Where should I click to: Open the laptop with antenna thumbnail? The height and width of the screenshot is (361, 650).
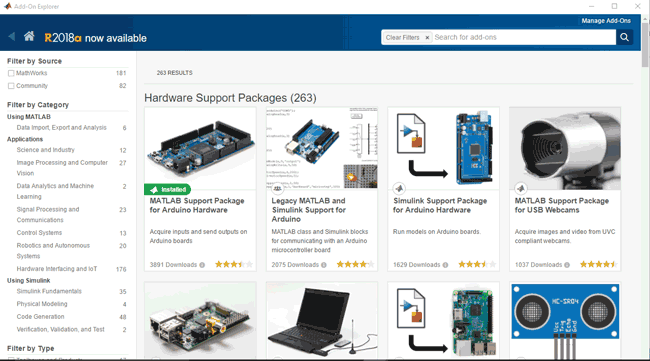point(322,320)
